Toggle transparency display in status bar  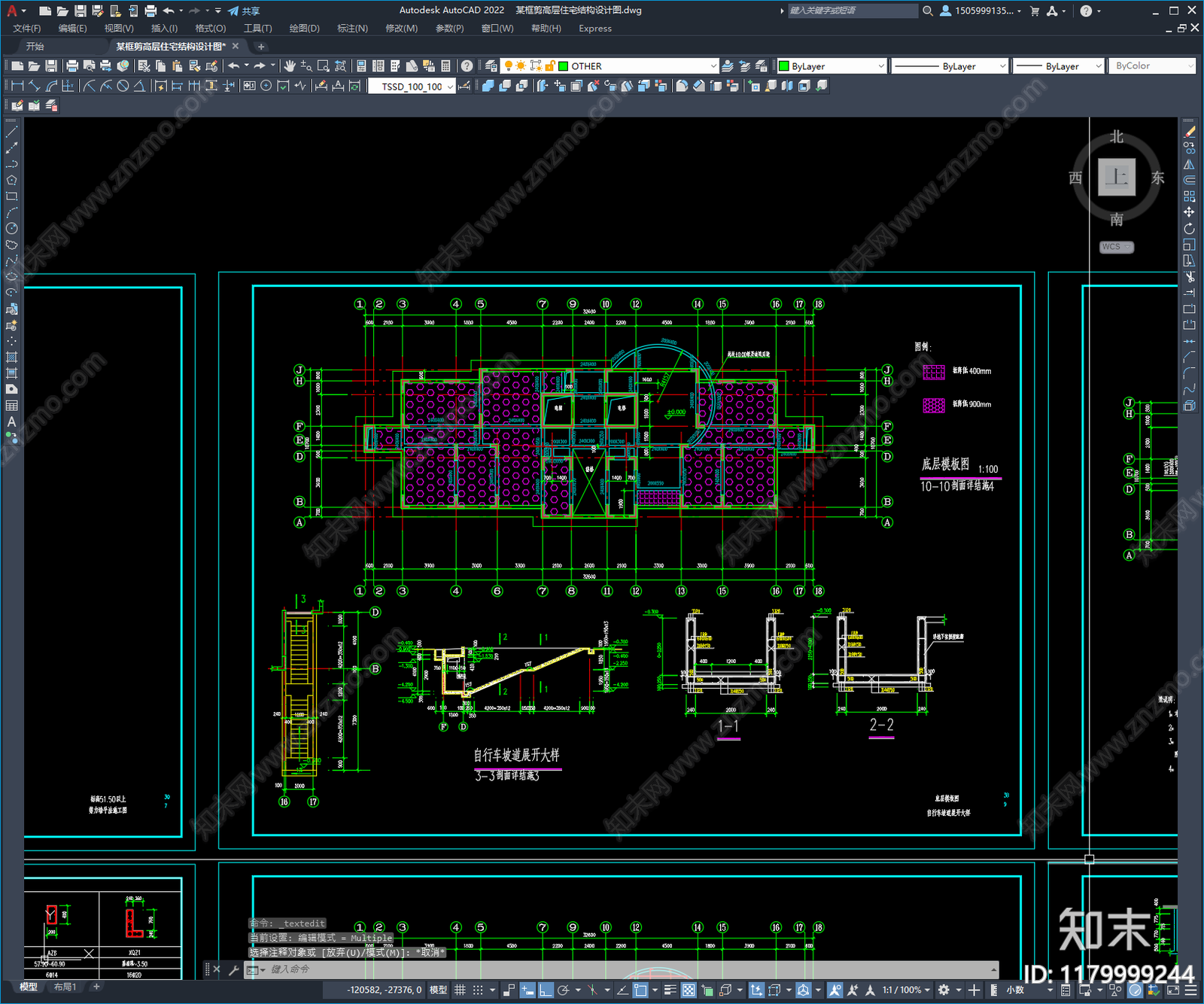[689, 990]
